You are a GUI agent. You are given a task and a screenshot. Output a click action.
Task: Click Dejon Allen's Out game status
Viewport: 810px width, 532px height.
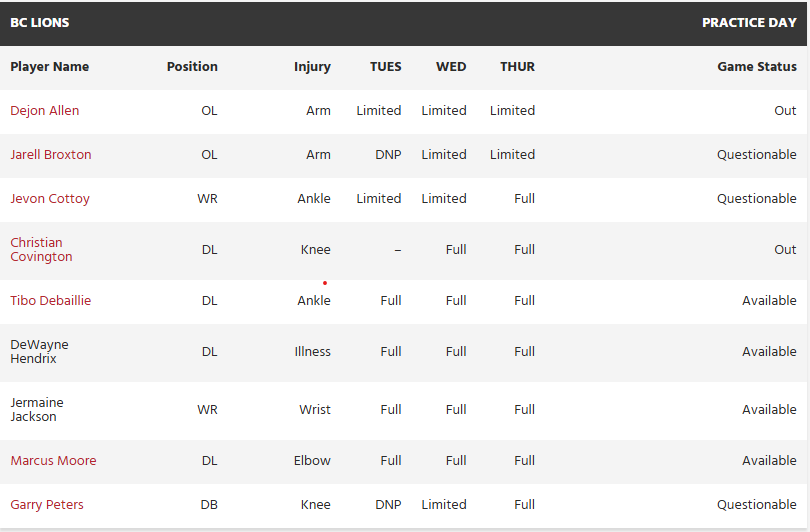785,111
